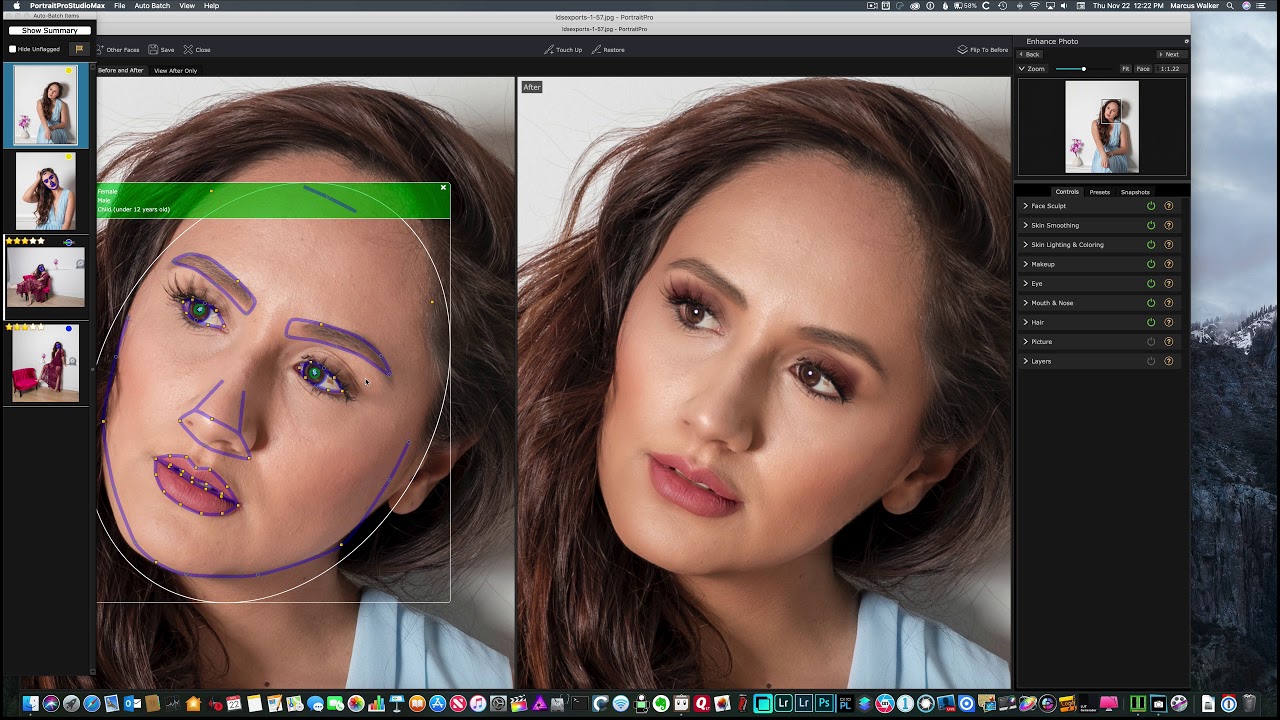Click the Face zoom button
The image size is (1280, 720).
point(1142,69)
